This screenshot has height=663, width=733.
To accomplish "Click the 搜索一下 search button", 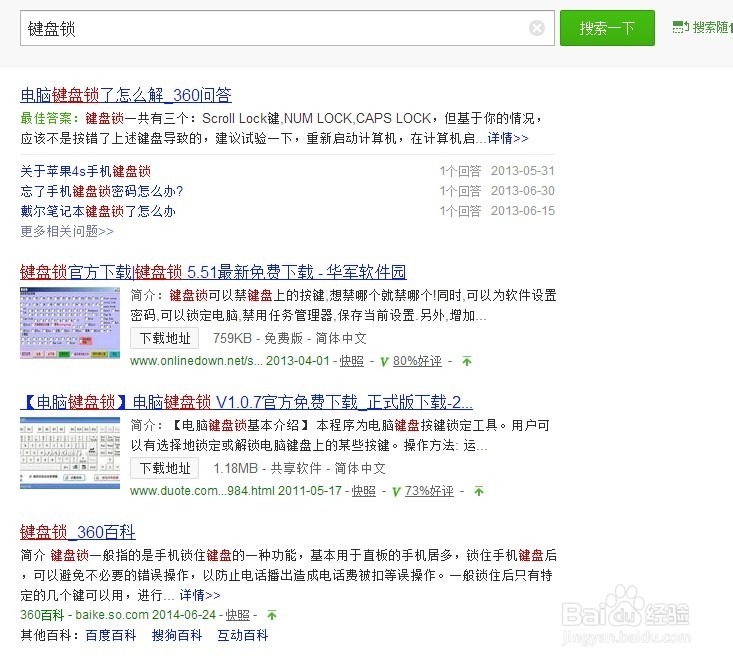I will 607,28.
